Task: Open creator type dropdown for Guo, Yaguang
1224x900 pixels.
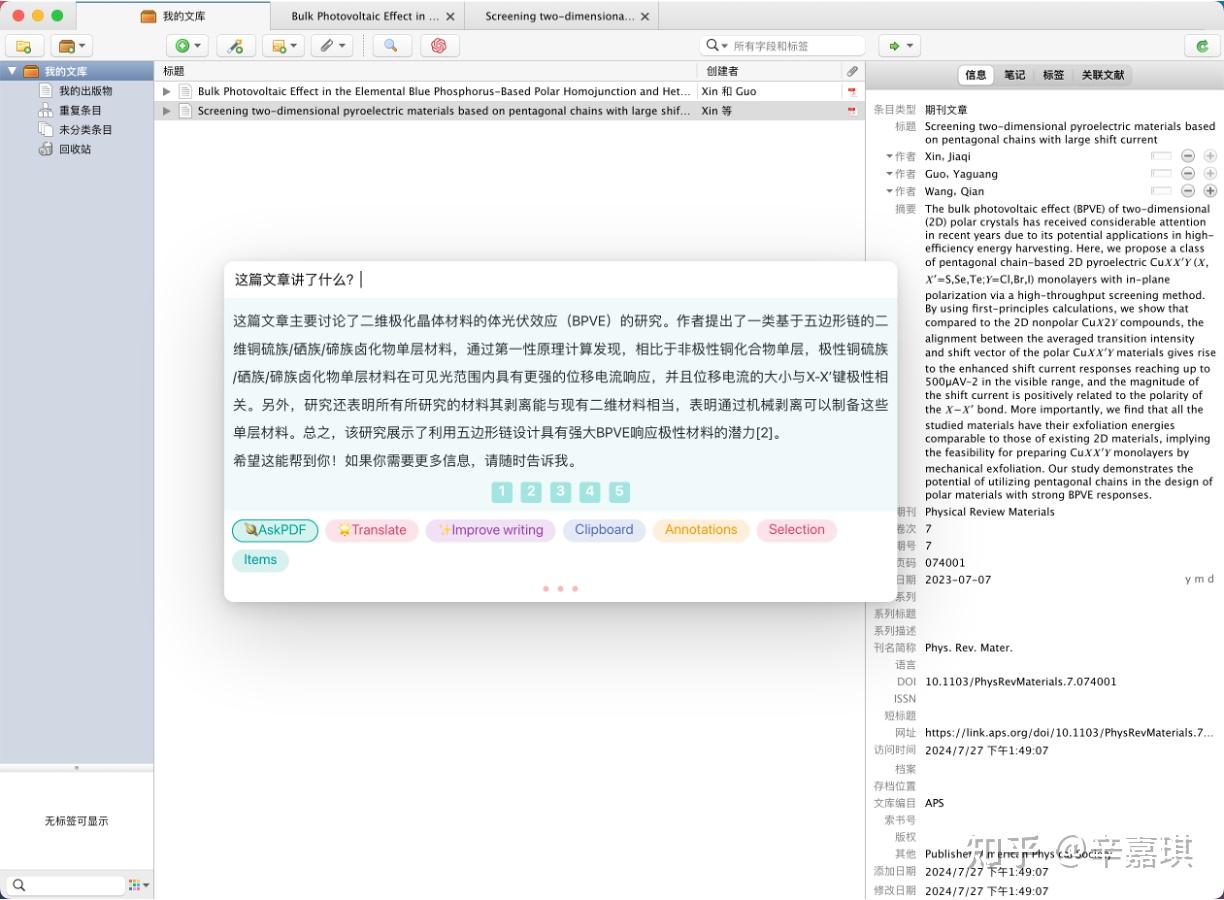Action: (x=900, y=174)
